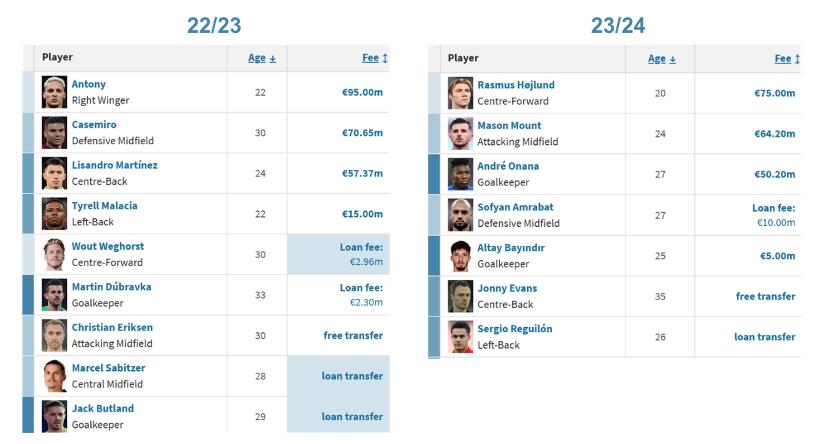The height and width of the screenshot is (444, 820).
Task: Click Antony's €95.00m fee link
Action: pos(362,93)
